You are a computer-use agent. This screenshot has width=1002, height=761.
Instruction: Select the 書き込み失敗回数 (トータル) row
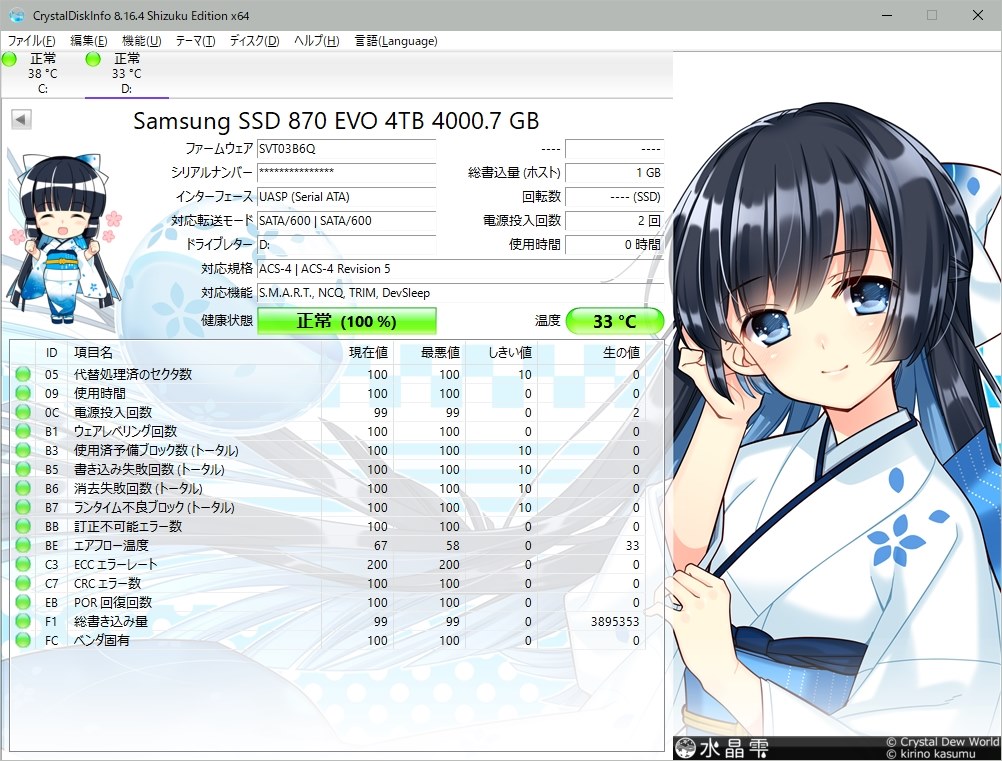[x=327, y=469]
